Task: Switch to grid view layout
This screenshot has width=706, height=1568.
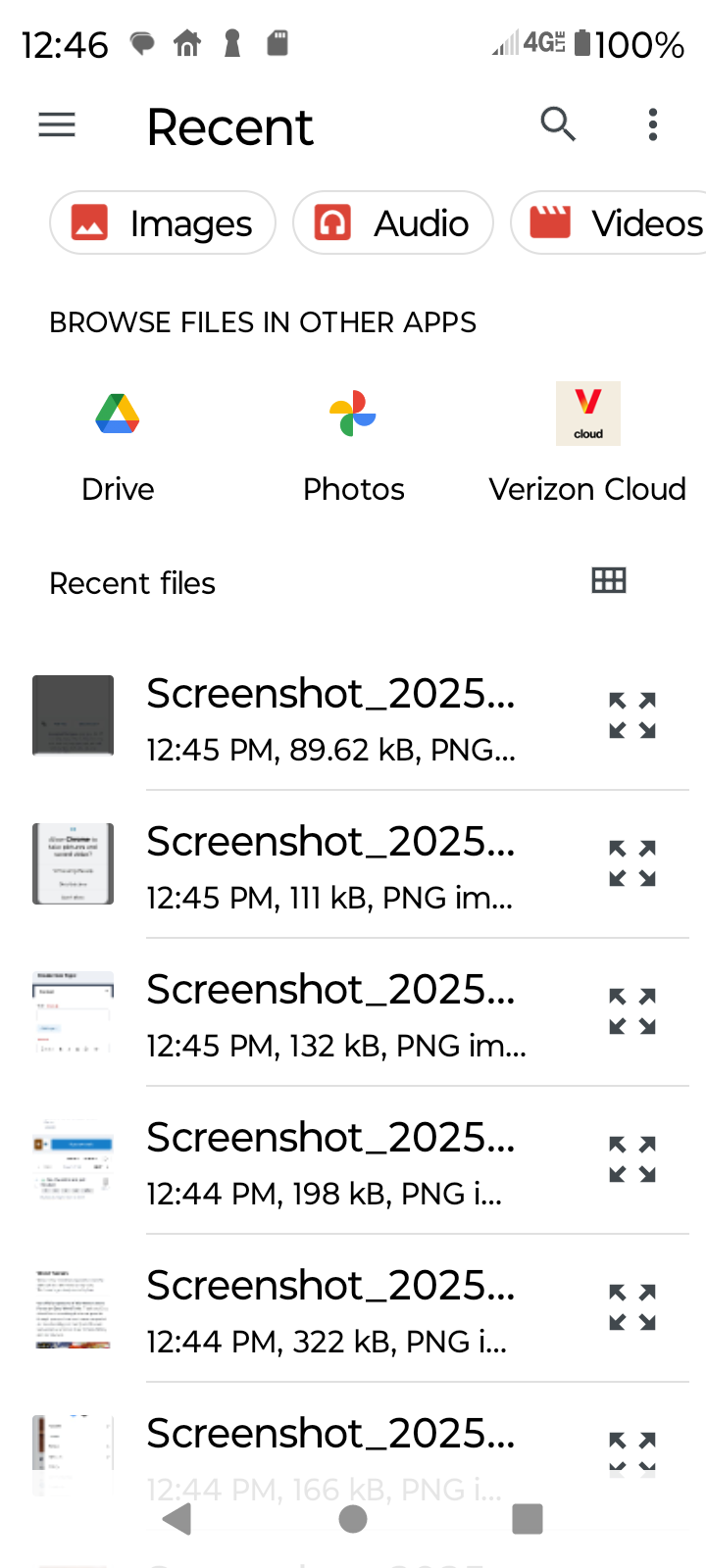Action: [x=609, y=581]
